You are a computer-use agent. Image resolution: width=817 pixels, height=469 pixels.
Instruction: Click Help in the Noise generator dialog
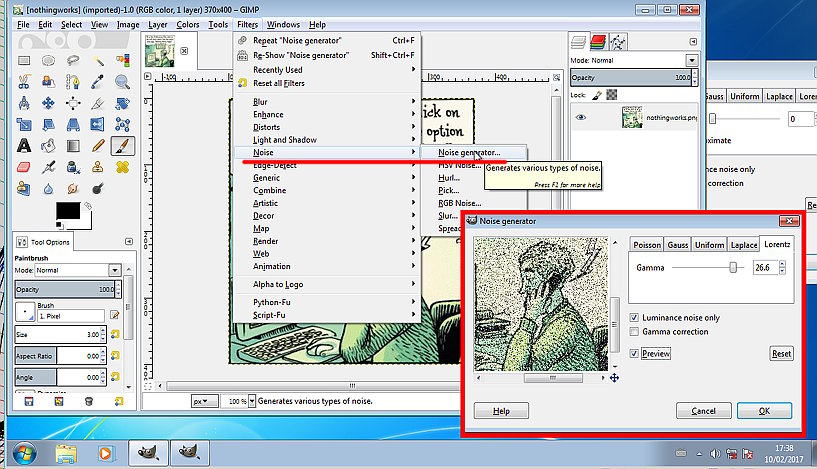[x=501, y=411]
